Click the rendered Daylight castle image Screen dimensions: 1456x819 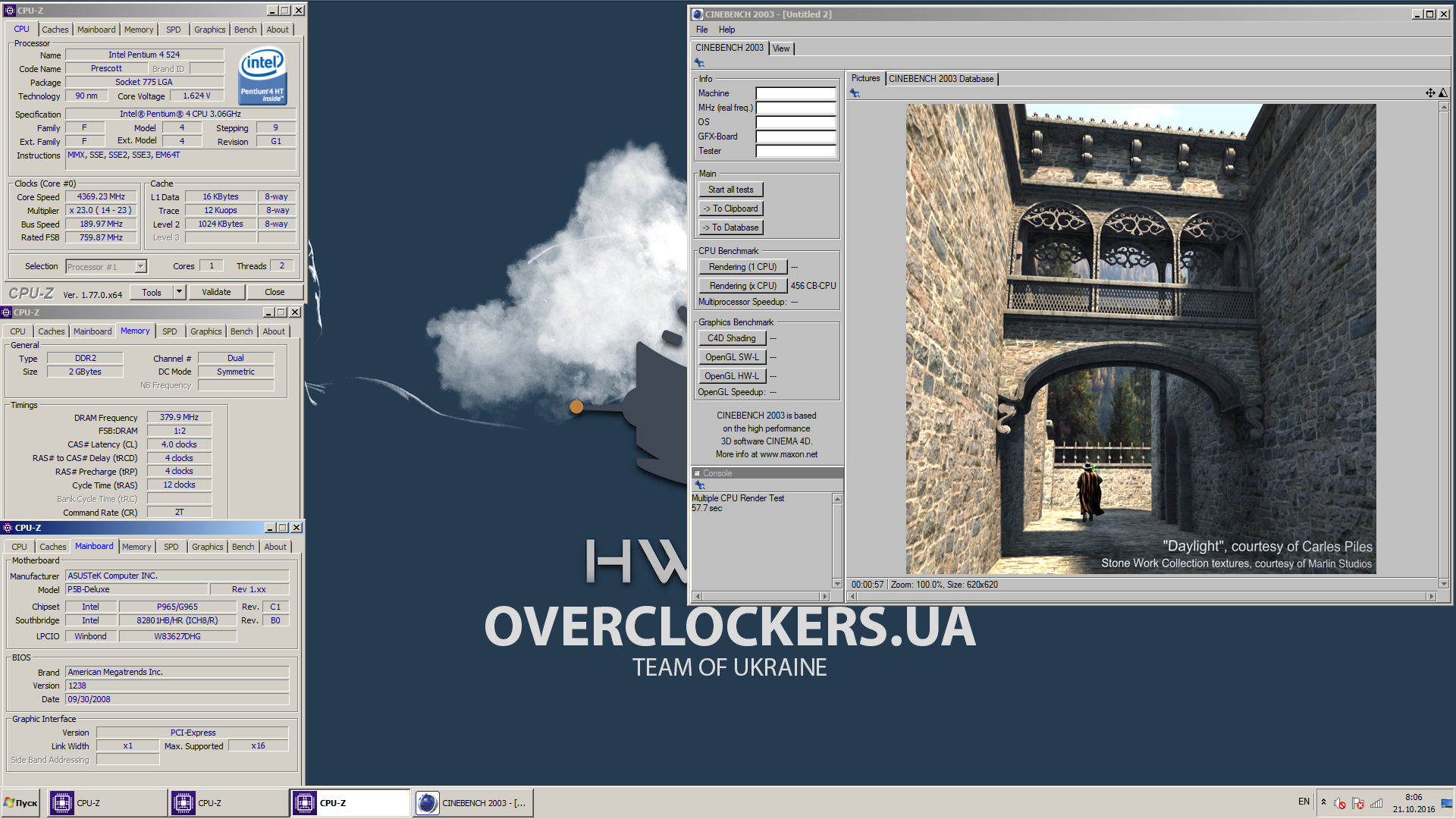tap(1141, 339)
